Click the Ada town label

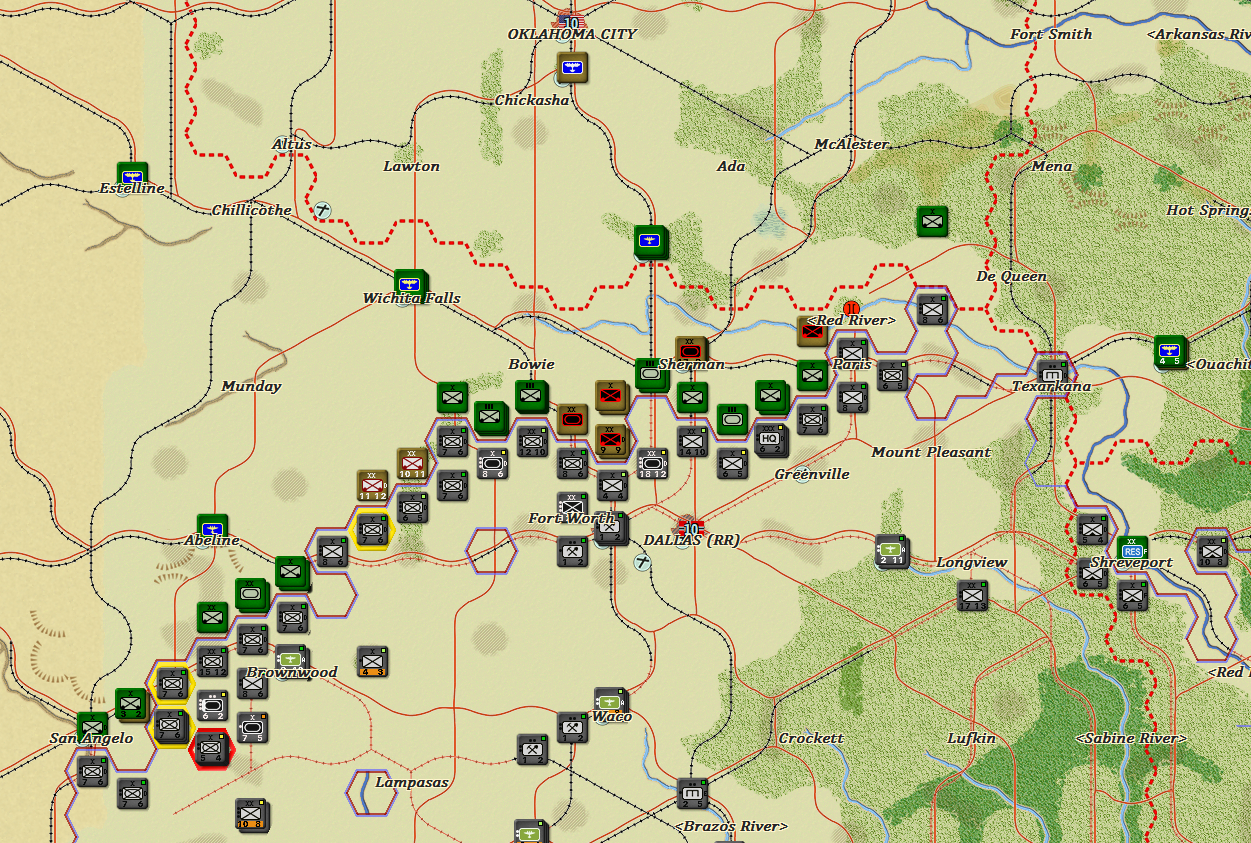coord(731,166)
